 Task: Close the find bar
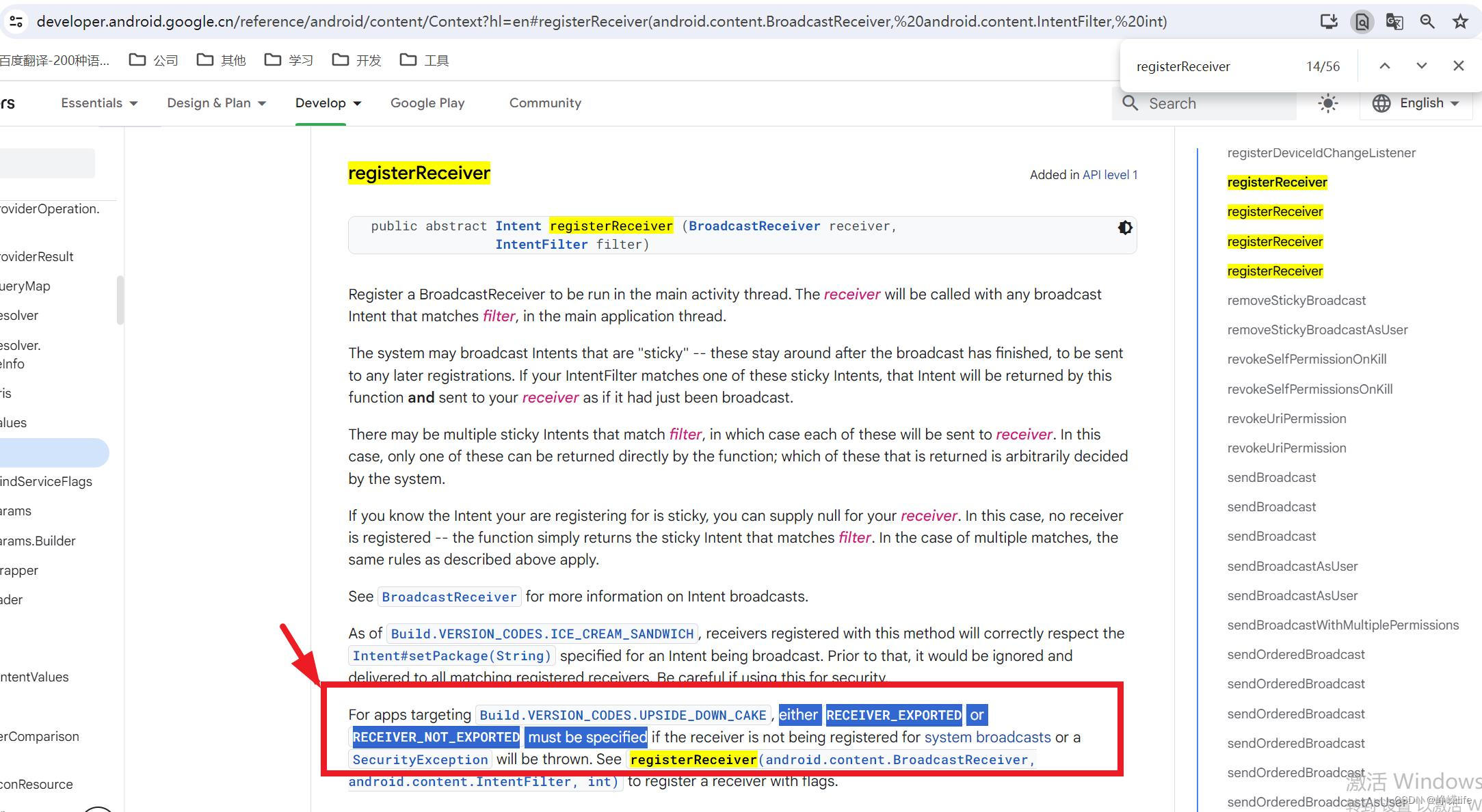point(1459,66)
